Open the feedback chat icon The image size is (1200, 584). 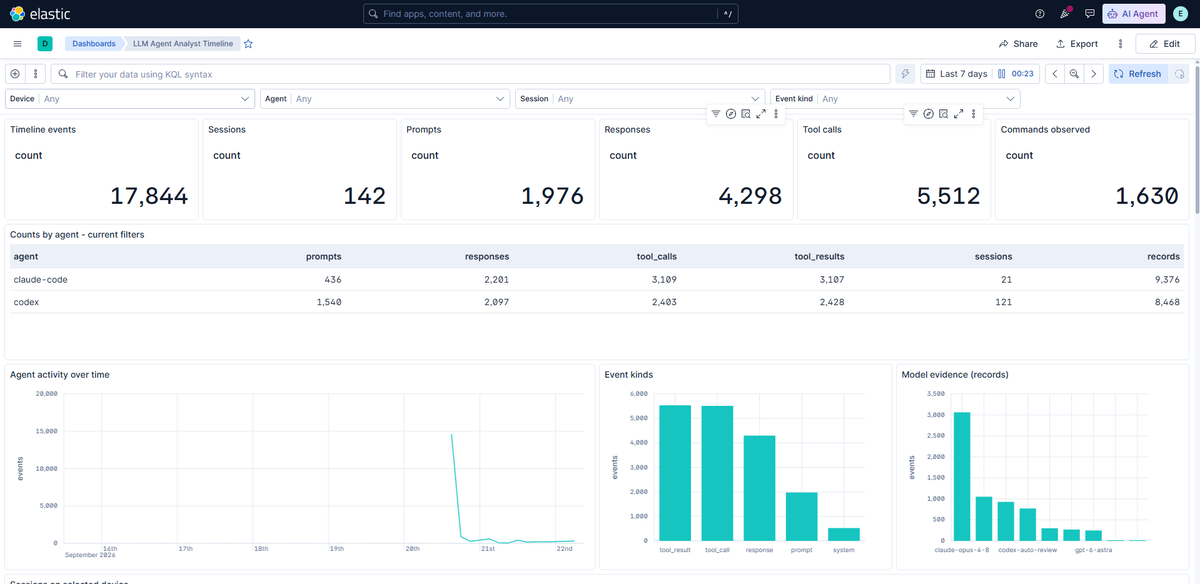[1090, 14]
